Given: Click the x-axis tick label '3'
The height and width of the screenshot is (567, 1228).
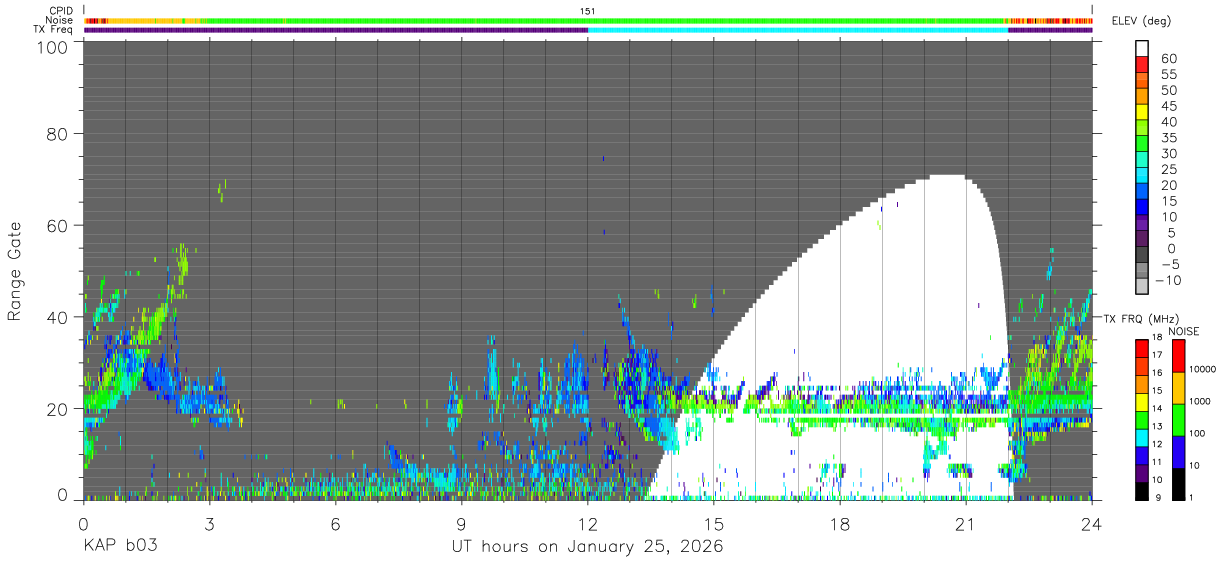Looking at the screenshot, I should 209,525.
